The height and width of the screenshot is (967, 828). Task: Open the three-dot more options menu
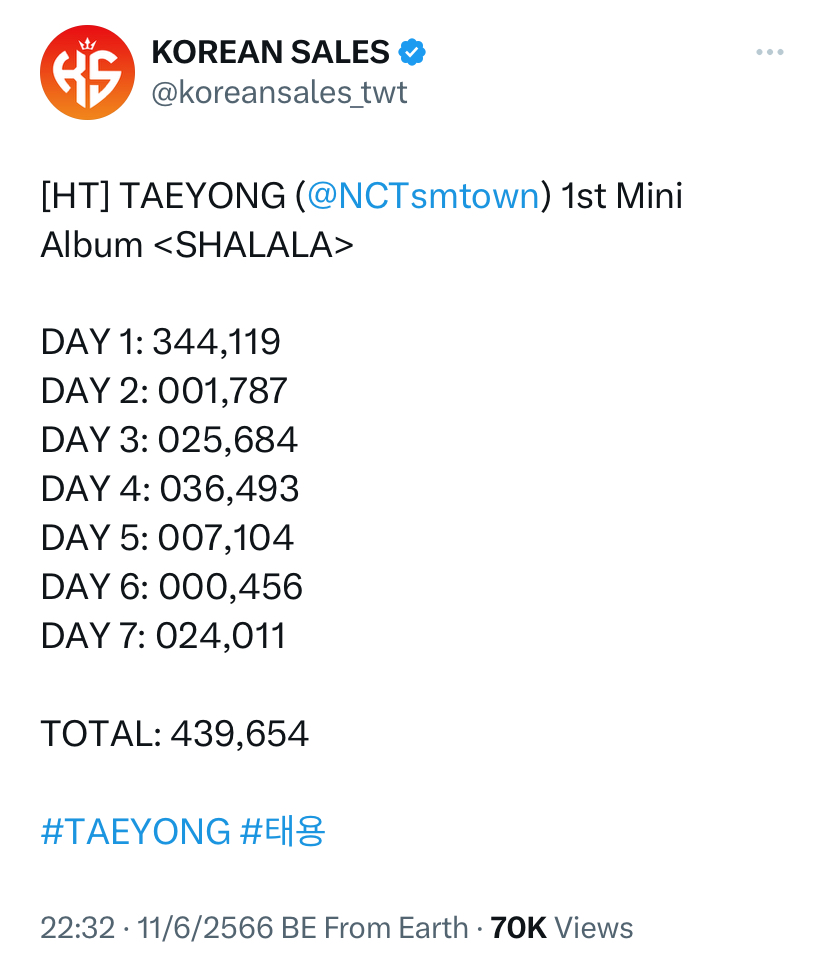click(x=769, y=52)
